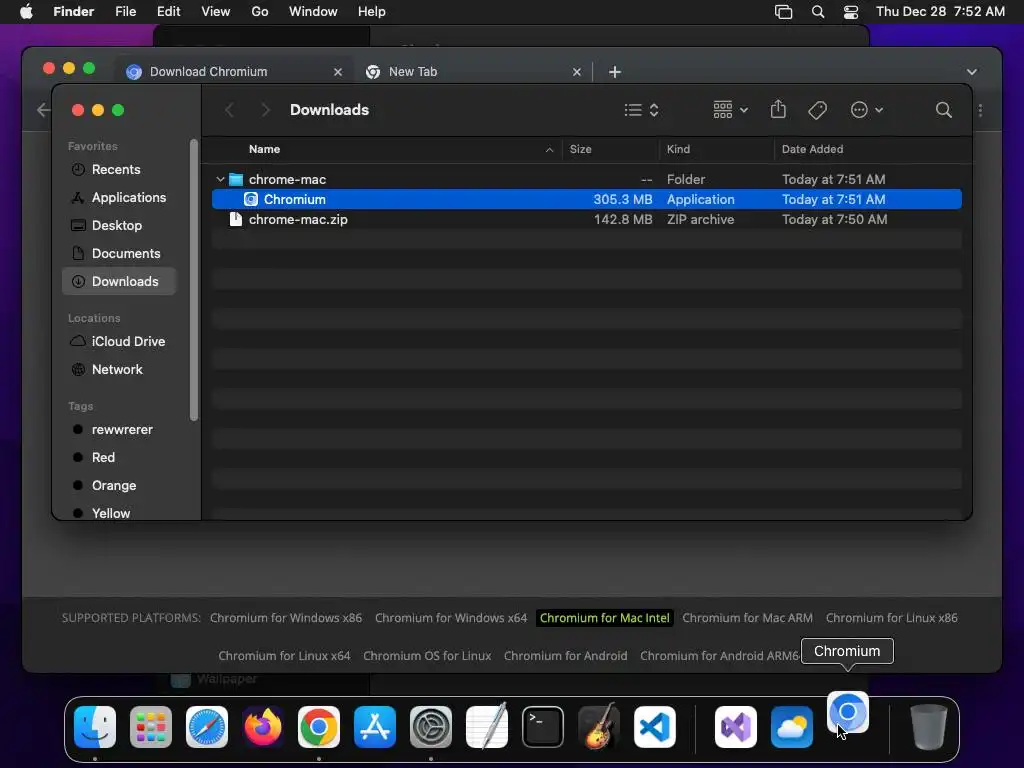
Task: Click the Edit Tags icon in Finder toolbar
Action: pyautogui.click(x=817, y=110)
